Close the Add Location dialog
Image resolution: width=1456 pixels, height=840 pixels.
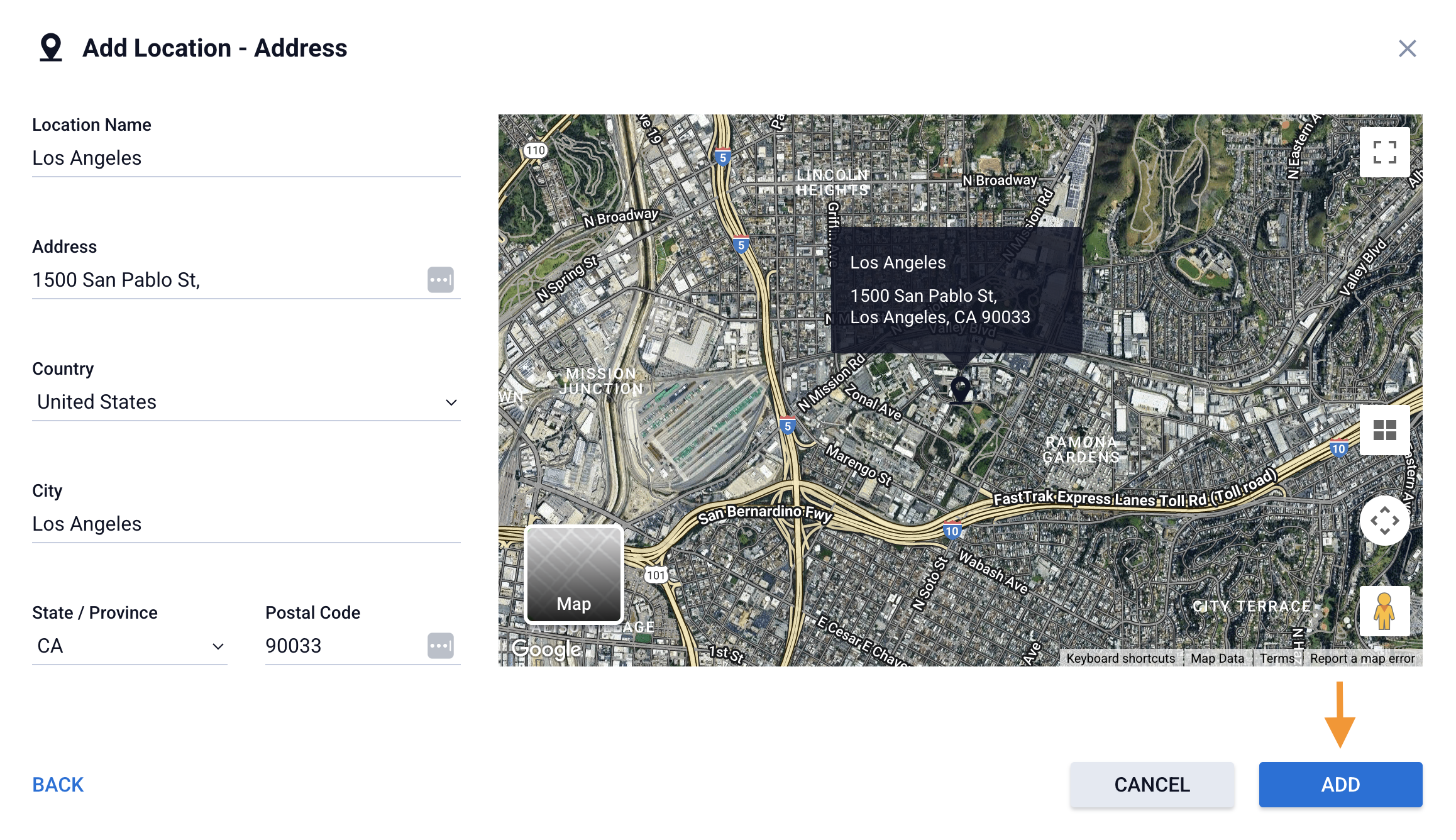tap(1407, 48)
